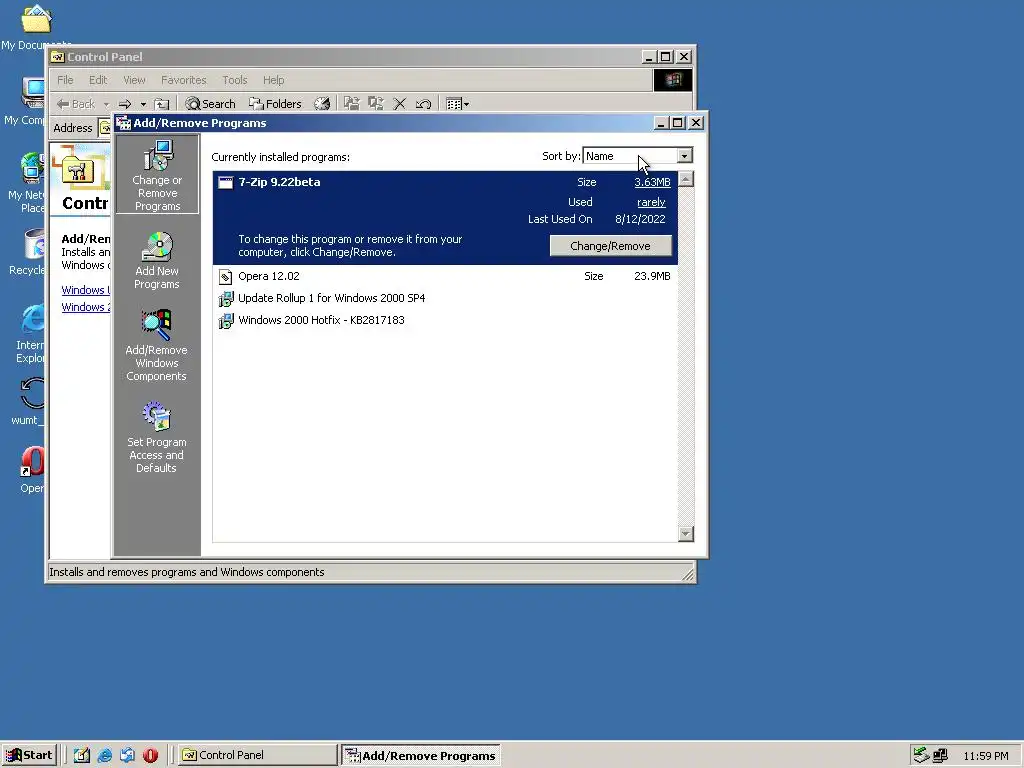Click the Move To toolbar icon
Screen dimensions: 1024x768
pyautogui.click(x=352, y=104)
